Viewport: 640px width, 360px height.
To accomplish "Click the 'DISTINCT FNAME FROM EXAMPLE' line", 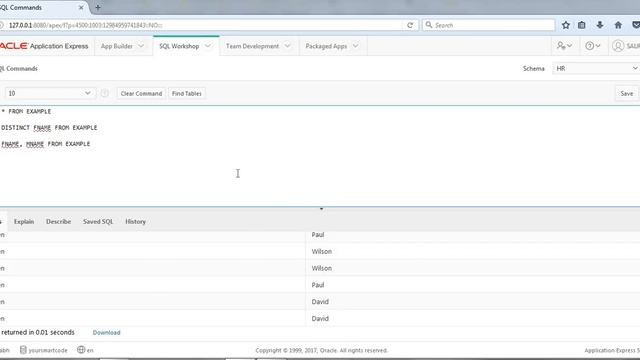I will [x=49, y=128].
